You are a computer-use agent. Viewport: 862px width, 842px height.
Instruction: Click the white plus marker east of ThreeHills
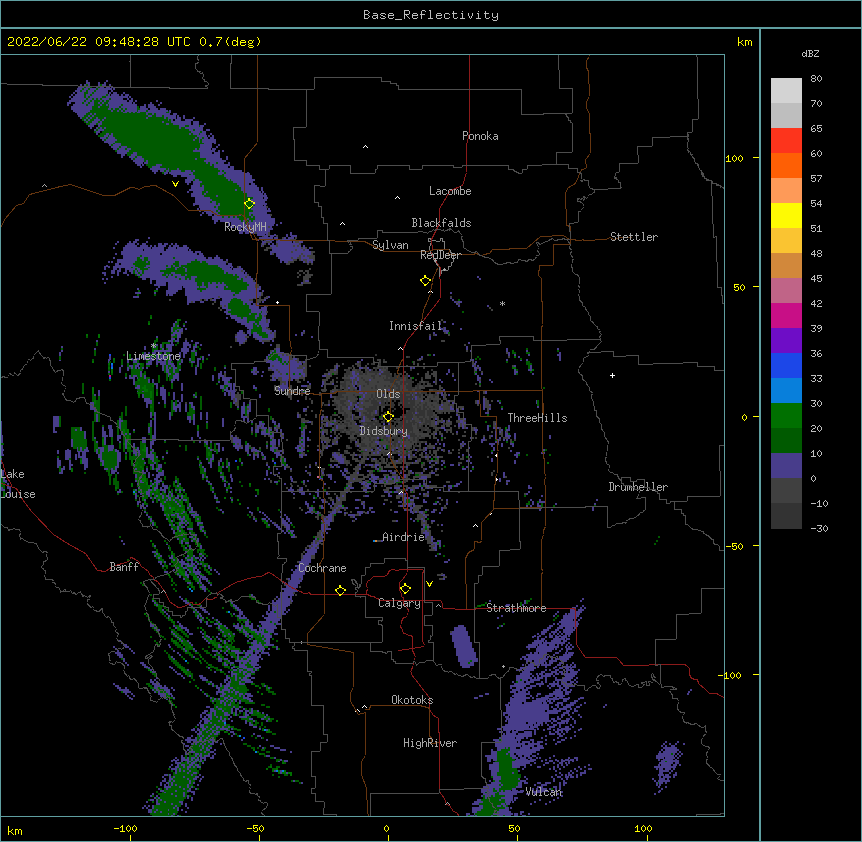[612, 375]
